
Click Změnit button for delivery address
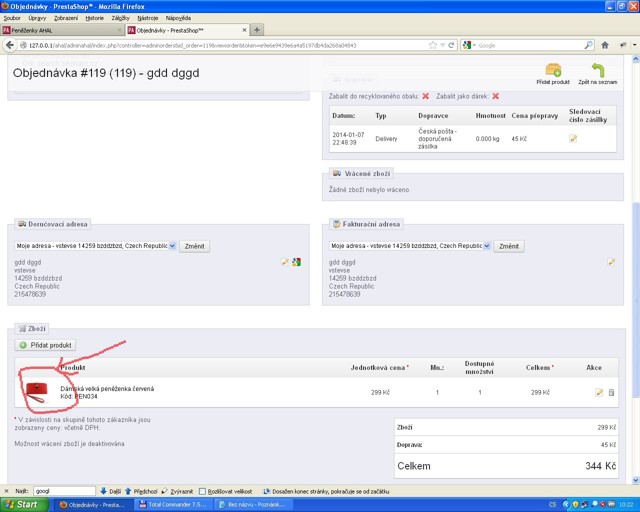pyautogui.click(x=194, y=246)
